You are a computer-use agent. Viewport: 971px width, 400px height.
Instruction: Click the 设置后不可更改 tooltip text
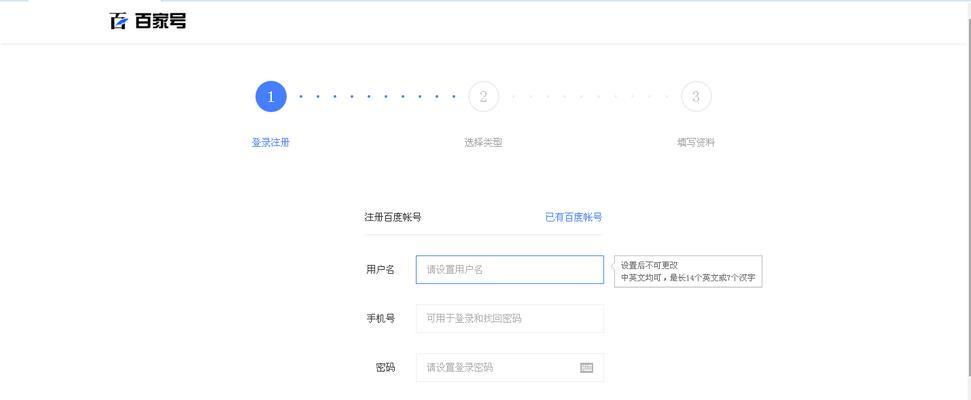(x=650, y=265)
